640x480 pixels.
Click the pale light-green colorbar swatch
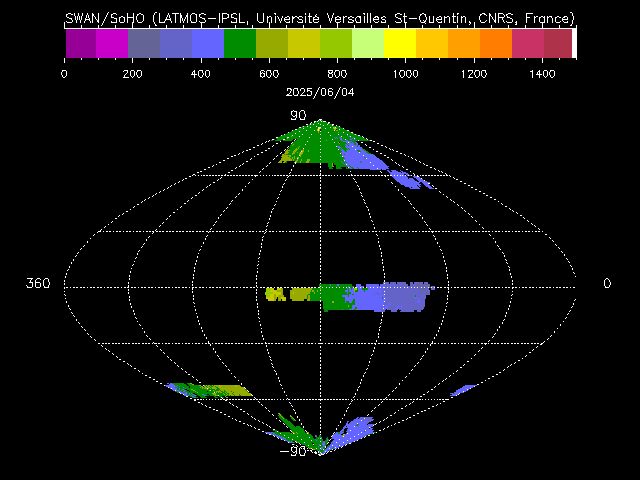368,43
